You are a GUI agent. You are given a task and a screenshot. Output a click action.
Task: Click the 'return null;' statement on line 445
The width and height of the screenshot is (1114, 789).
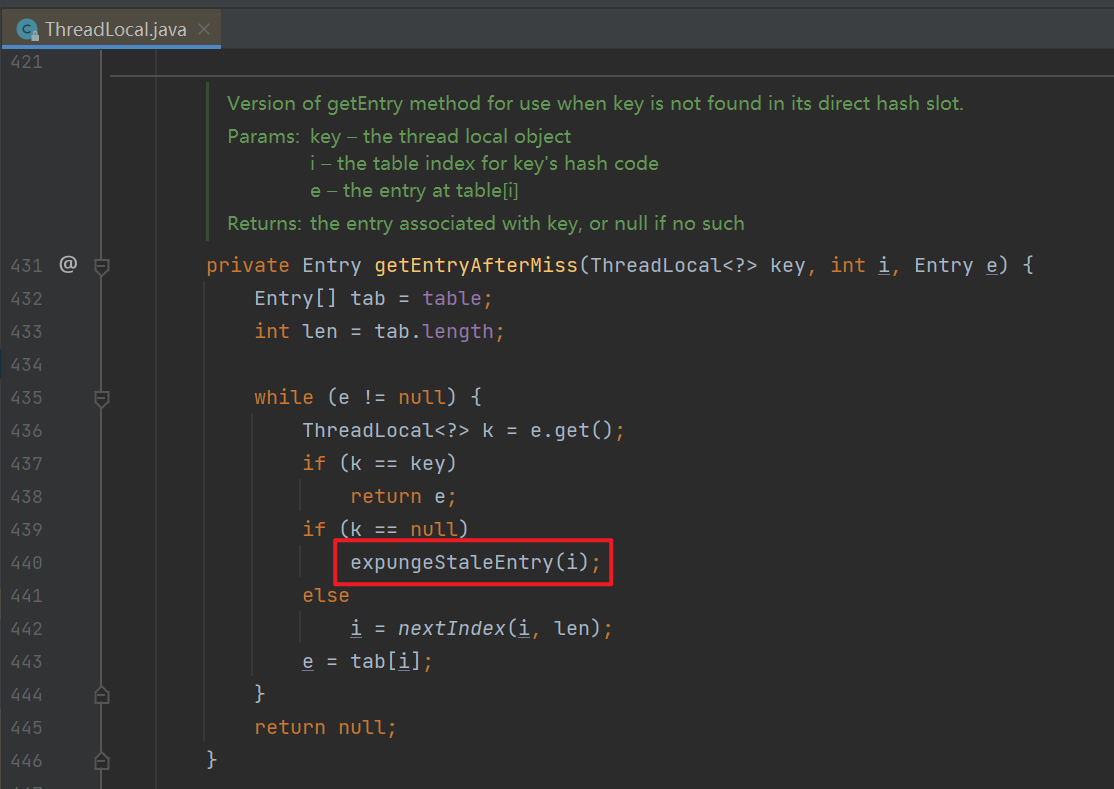tap(325, 727)
